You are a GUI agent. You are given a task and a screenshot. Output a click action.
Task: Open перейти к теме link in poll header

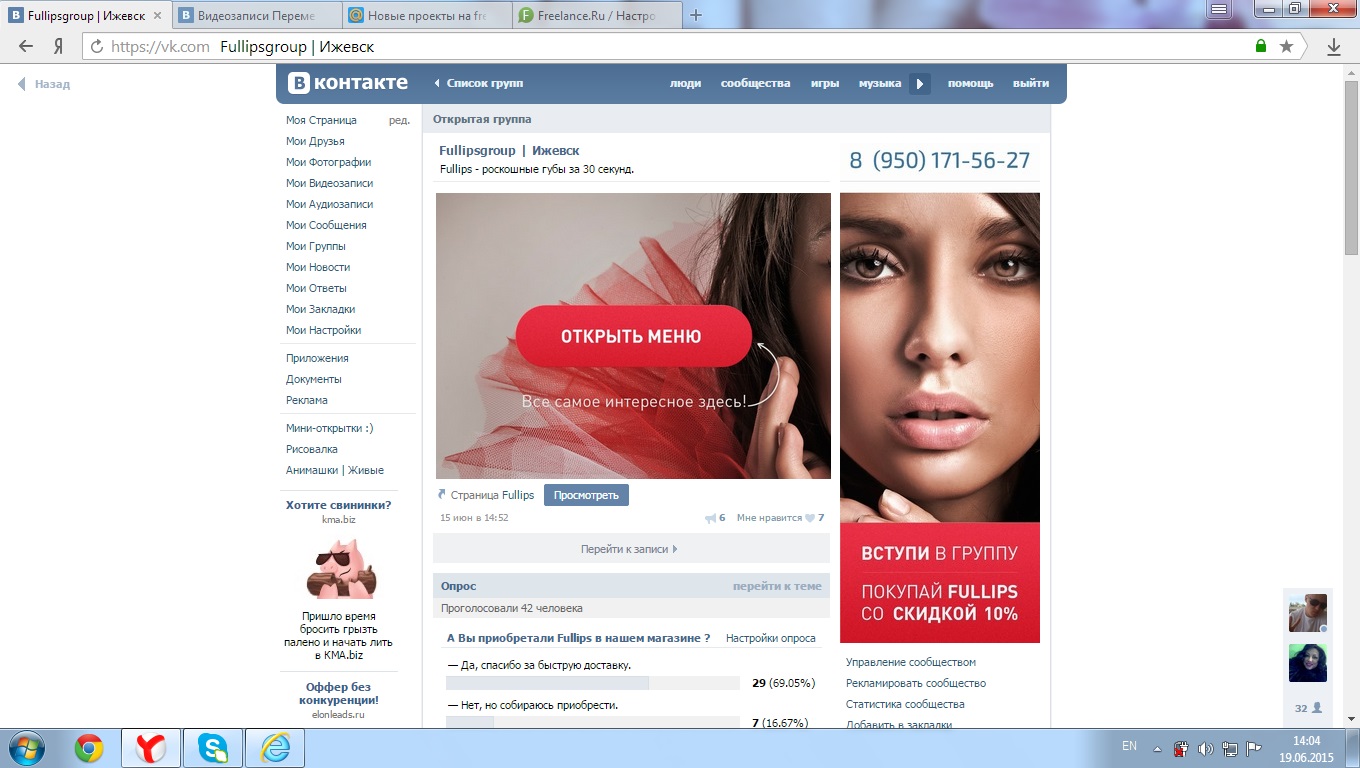click(777, 586)
